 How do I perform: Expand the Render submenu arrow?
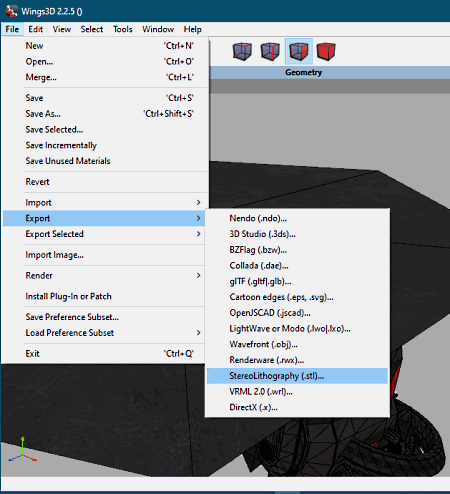(x=198, y=275)
